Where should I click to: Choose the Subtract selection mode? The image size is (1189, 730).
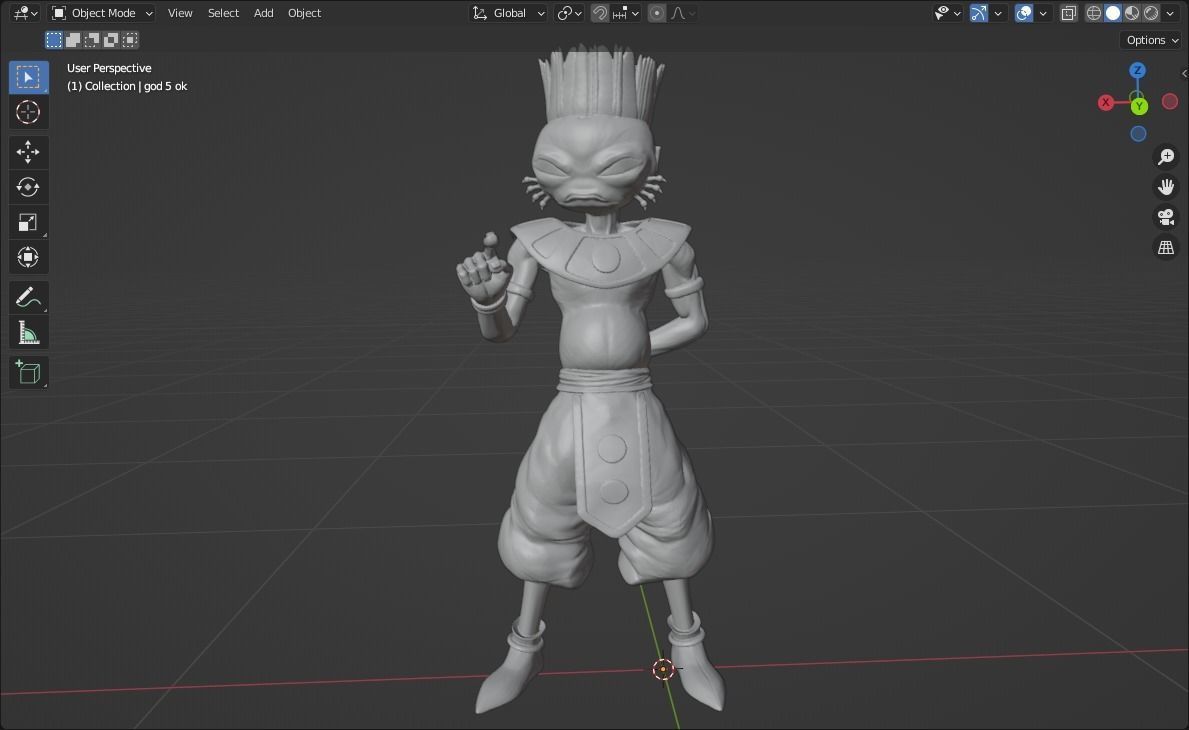[x=92, y=39]
